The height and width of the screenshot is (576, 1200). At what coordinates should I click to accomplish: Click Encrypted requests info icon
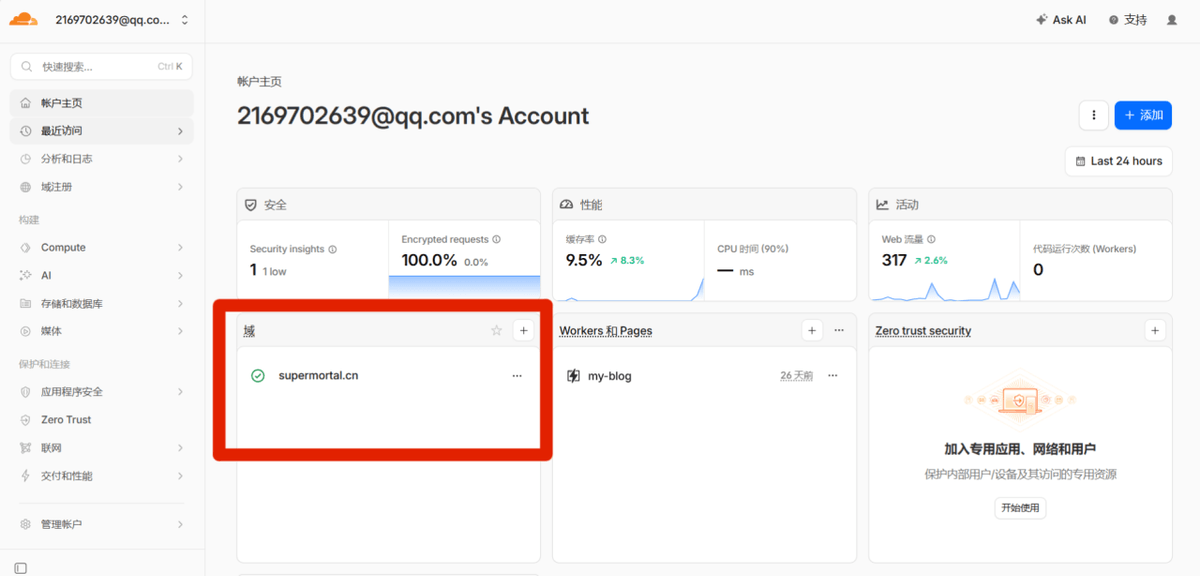tap(497, 239)
